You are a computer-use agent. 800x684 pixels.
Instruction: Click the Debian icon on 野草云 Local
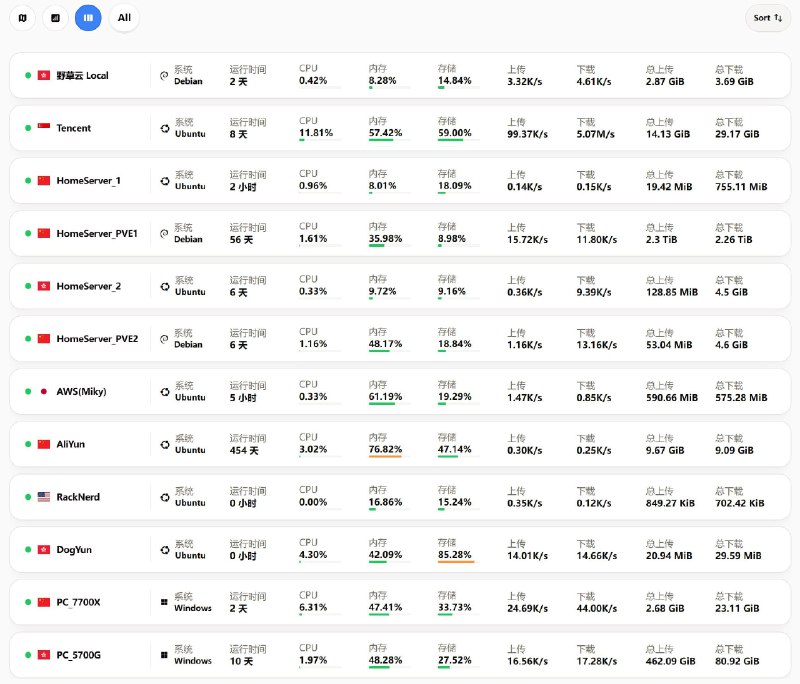tap(164, 76)
